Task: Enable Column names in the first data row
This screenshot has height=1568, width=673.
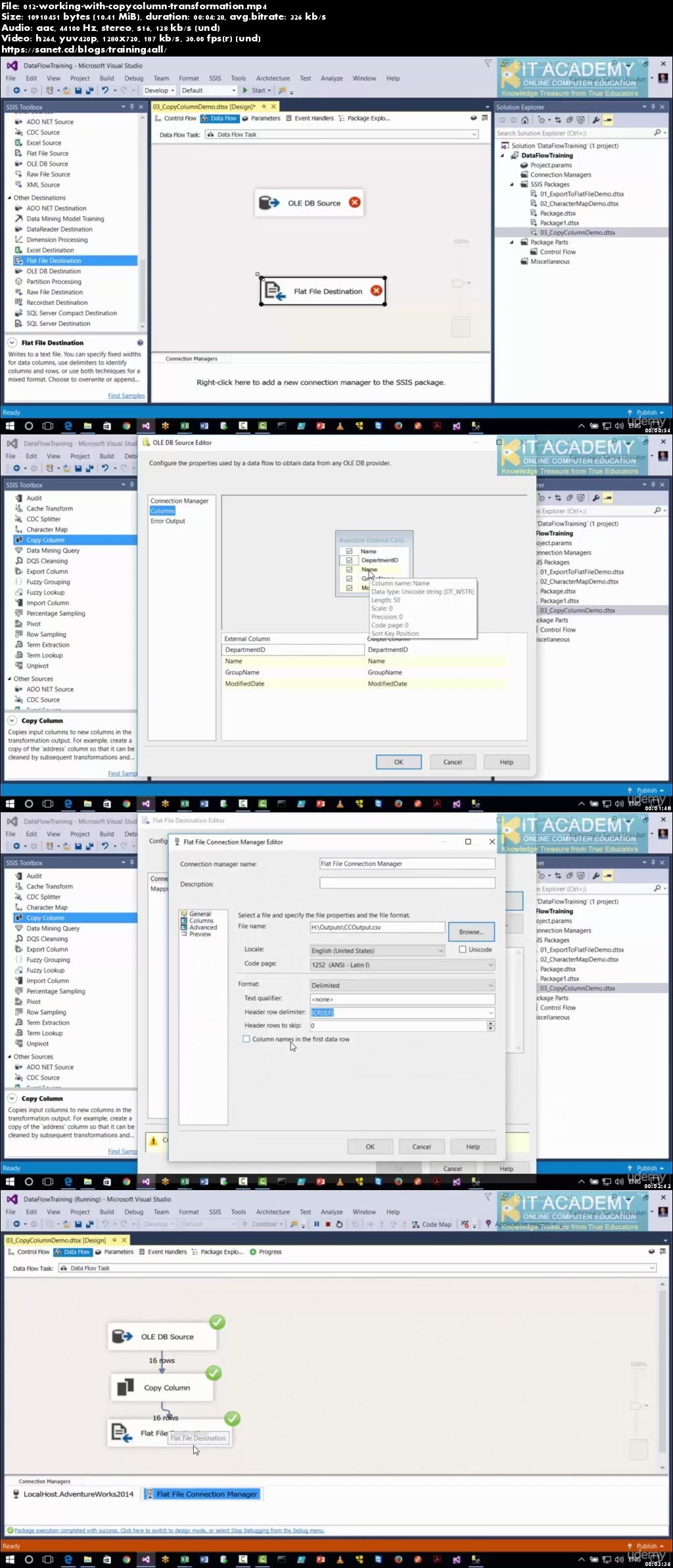Action: tap(246, 1039)
